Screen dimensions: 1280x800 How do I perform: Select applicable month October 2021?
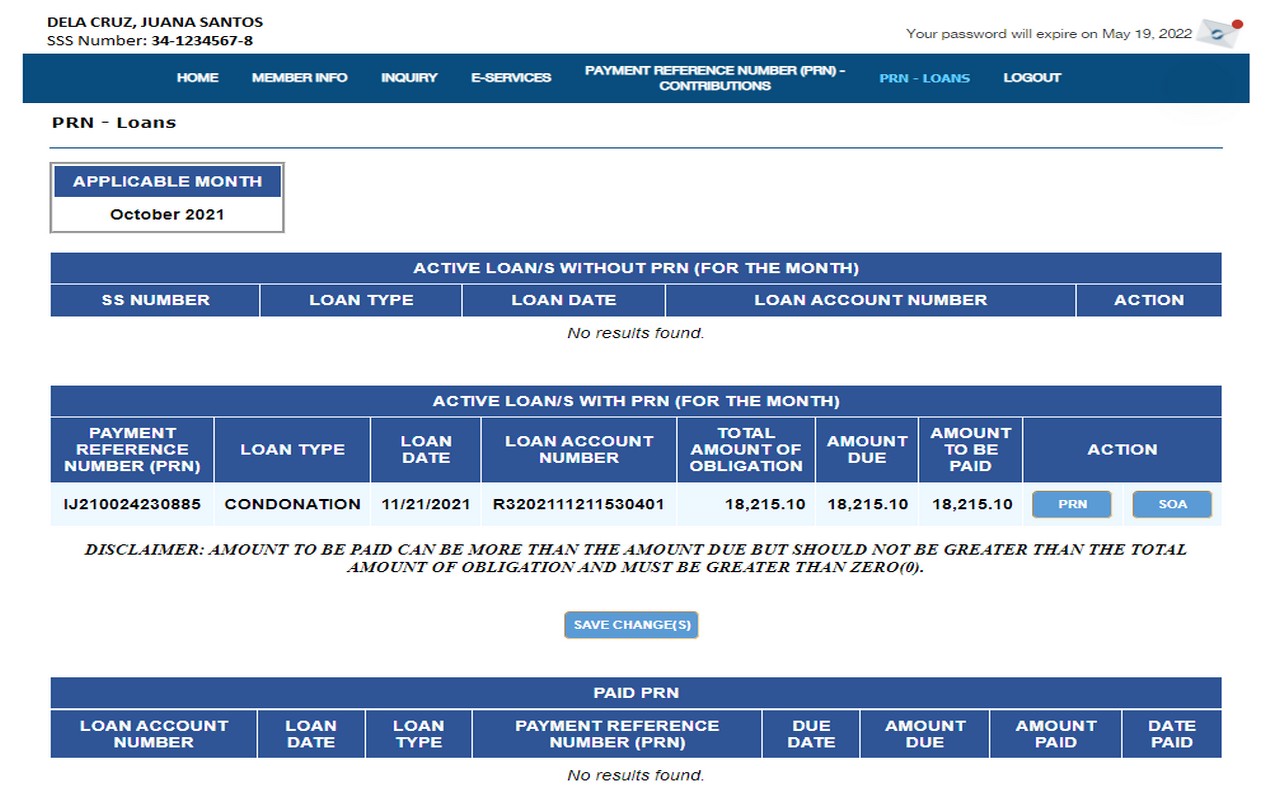[x=166, y=213]
